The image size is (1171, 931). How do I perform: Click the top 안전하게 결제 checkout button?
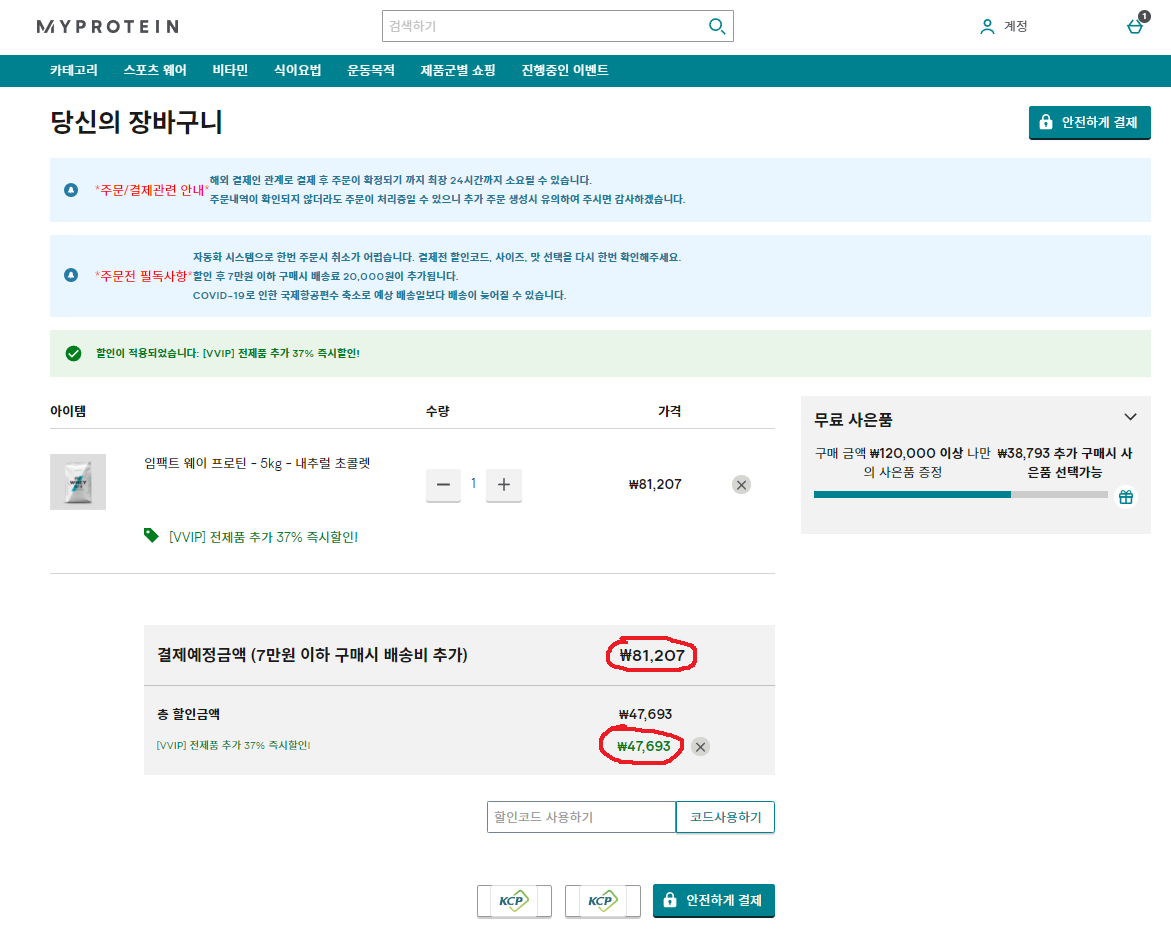click(x=1090, y=122)
